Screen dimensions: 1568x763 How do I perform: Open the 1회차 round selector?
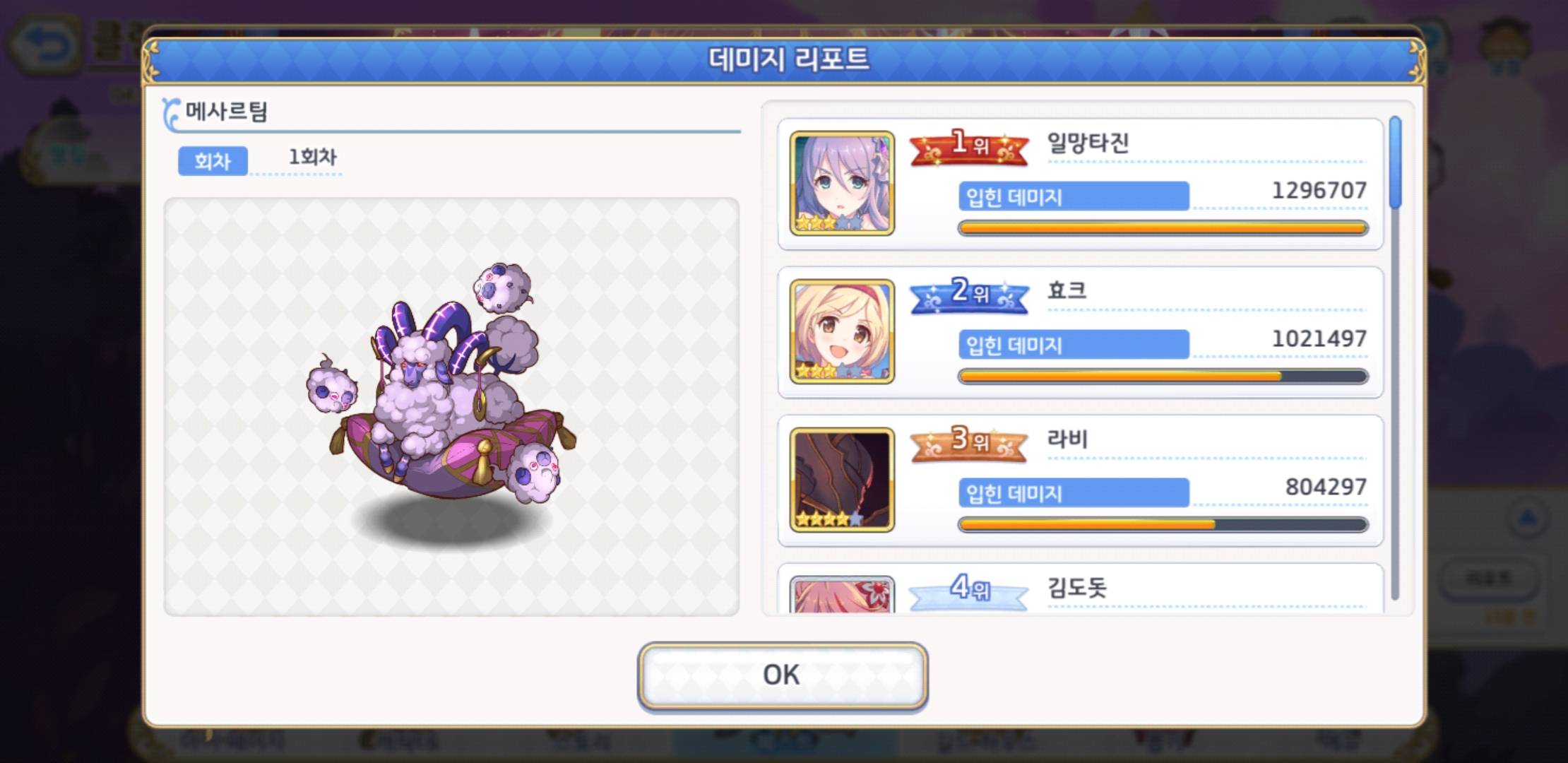312,157
